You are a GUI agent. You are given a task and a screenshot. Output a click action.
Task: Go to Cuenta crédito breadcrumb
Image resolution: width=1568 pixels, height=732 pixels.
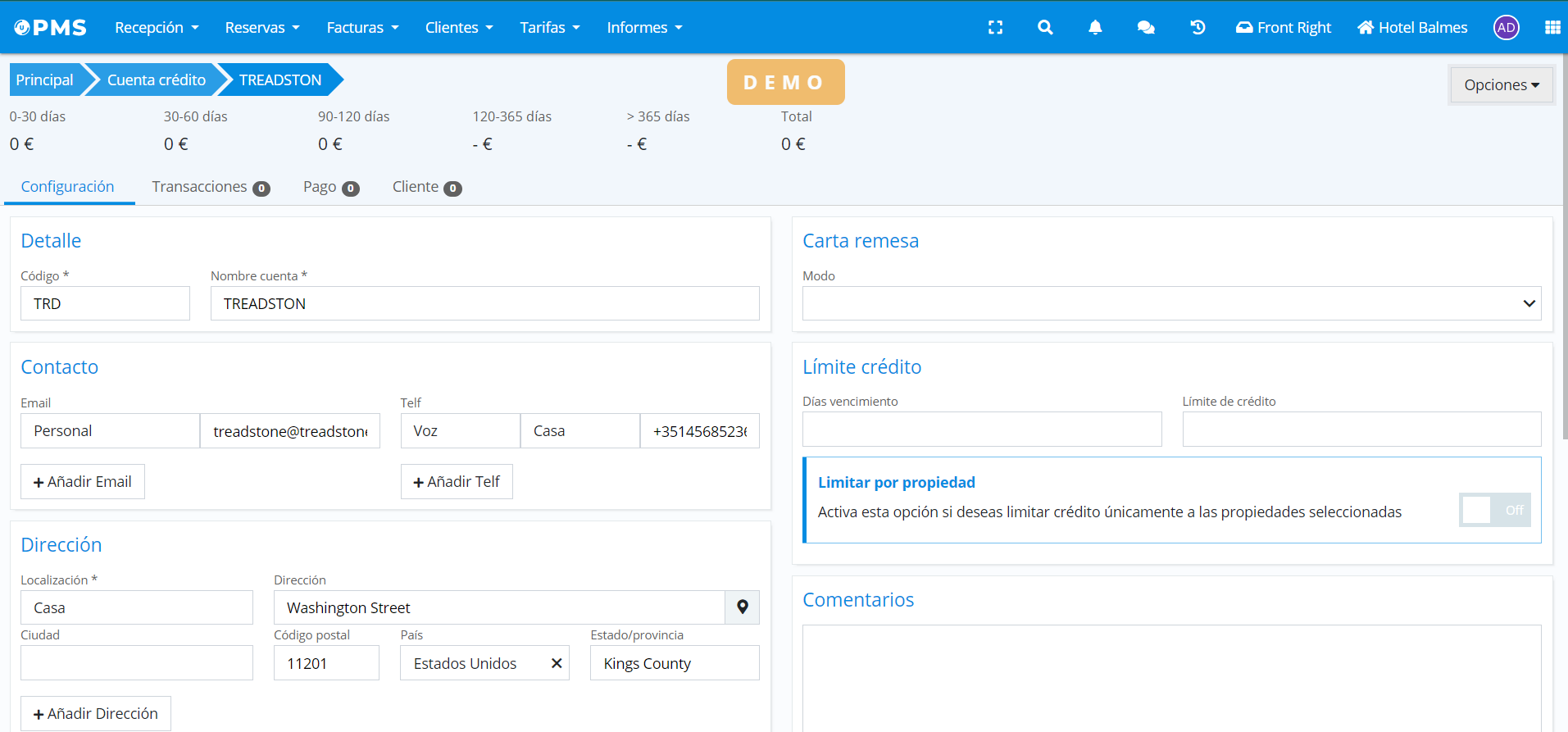point(156,80)
